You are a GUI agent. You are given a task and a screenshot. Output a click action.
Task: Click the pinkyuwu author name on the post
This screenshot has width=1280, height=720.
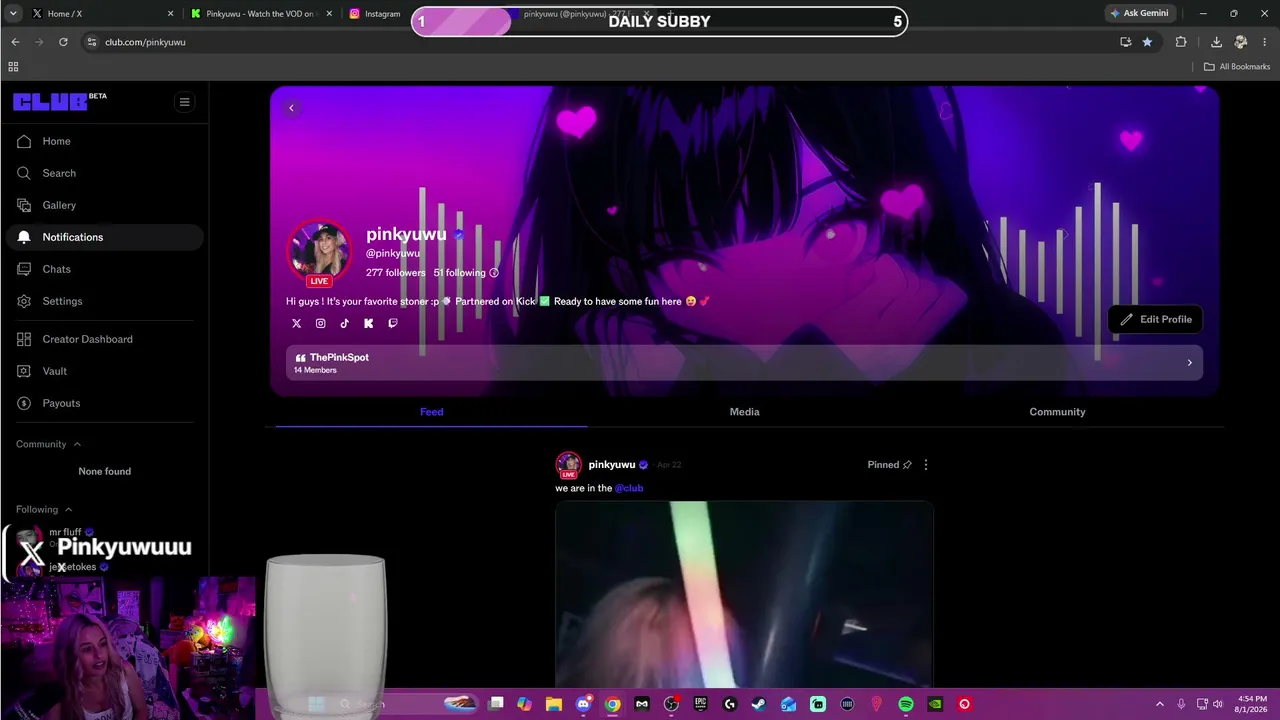coord(612,465)
